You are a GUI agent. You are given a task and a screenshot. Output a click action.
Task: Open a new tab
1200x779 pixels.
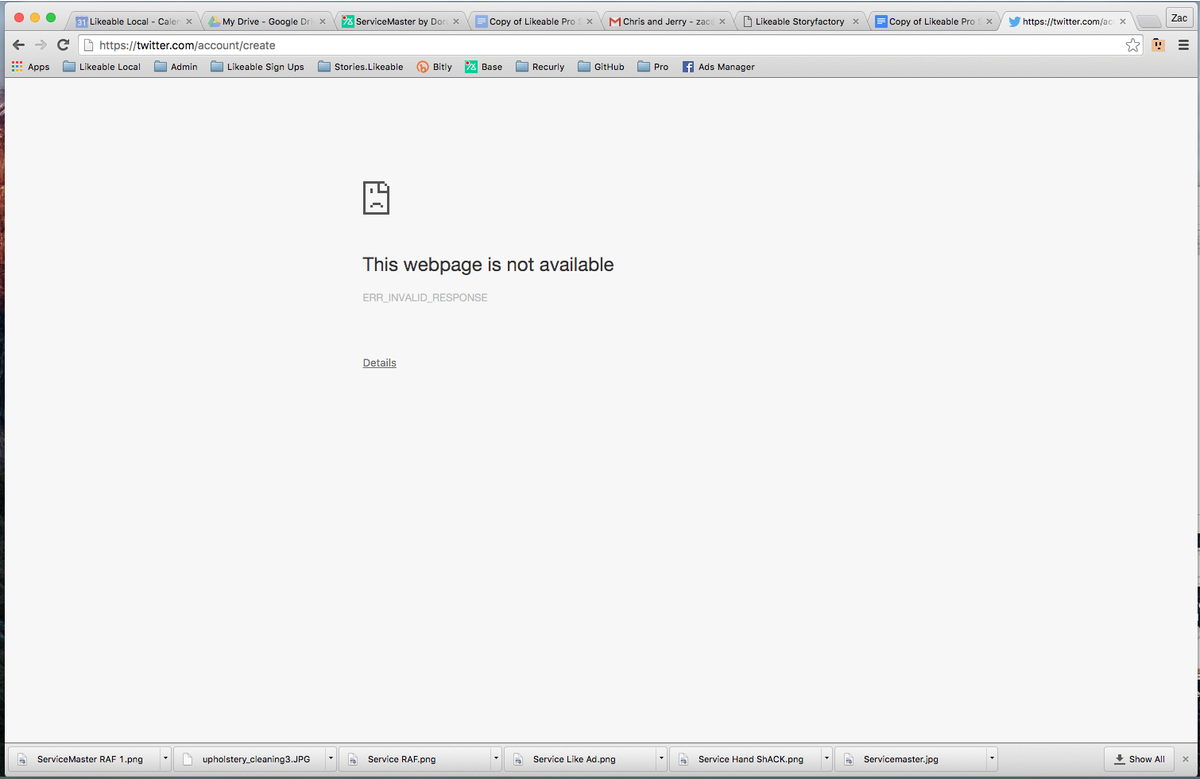coord(1148,22)
